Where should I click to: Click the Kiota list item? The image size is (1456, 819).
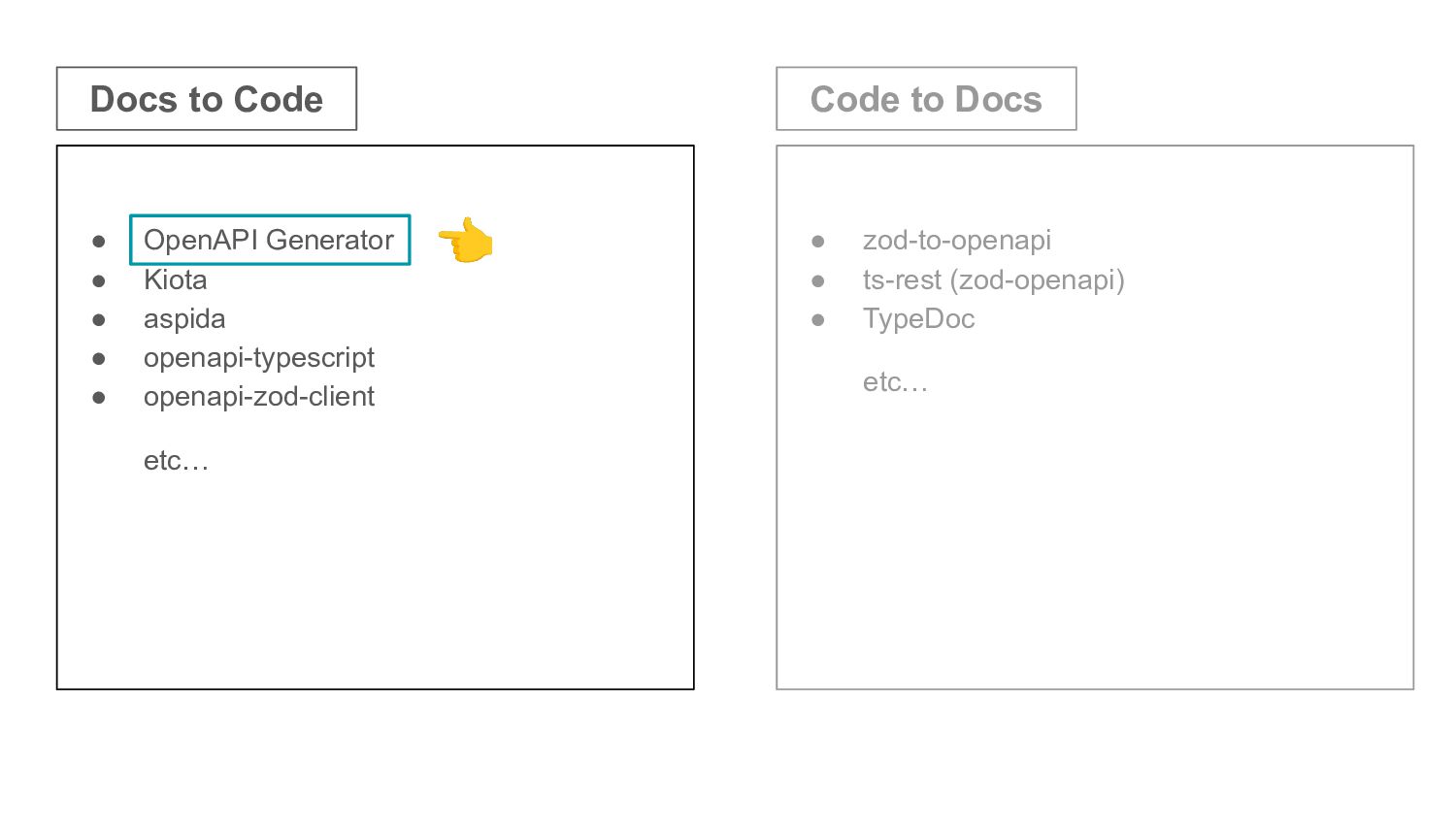(x=175, y=279)
